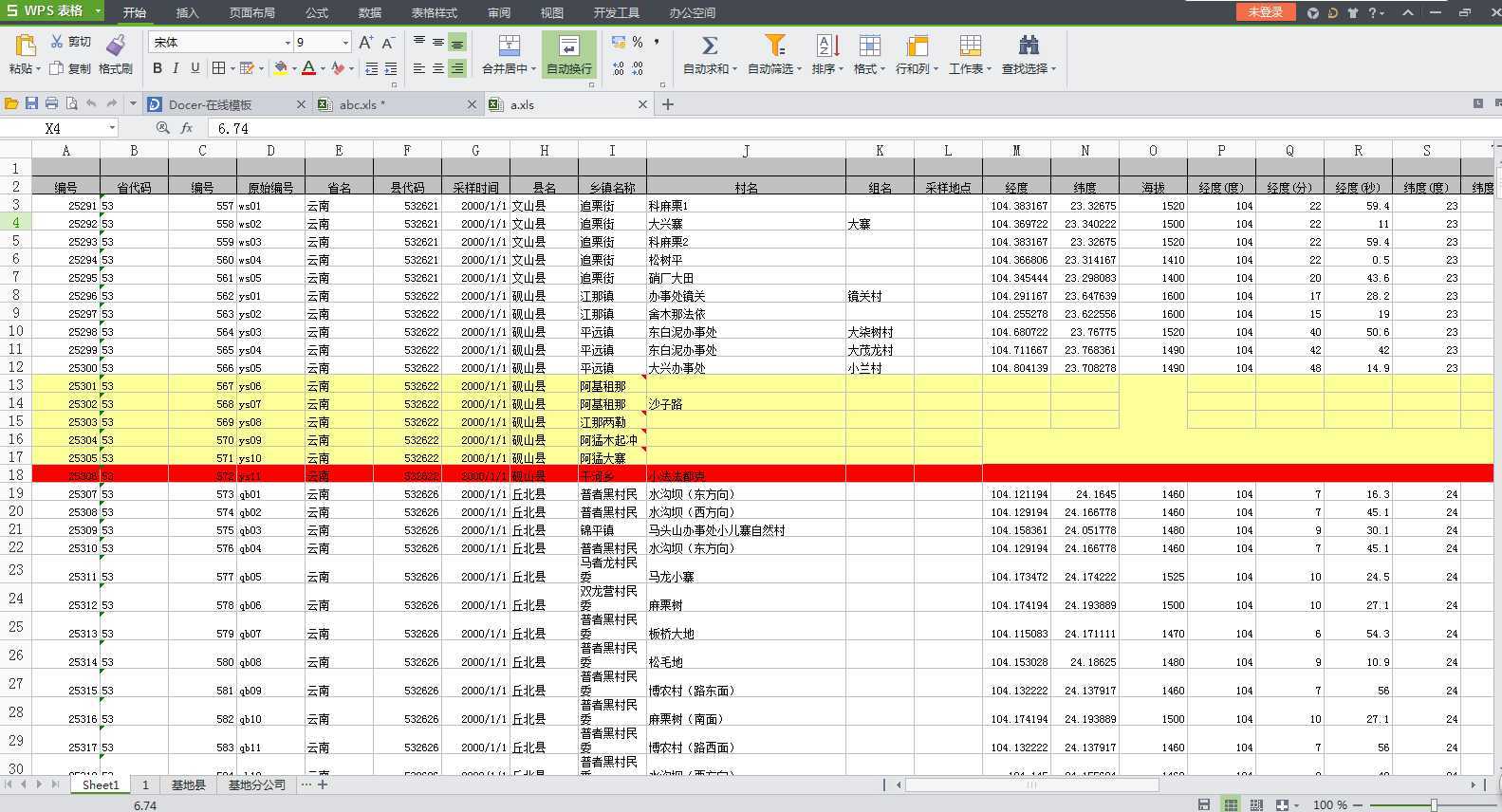Toggle middle vertical alignment
This screenshot has width=1502, height=812.
pos(438,43)
